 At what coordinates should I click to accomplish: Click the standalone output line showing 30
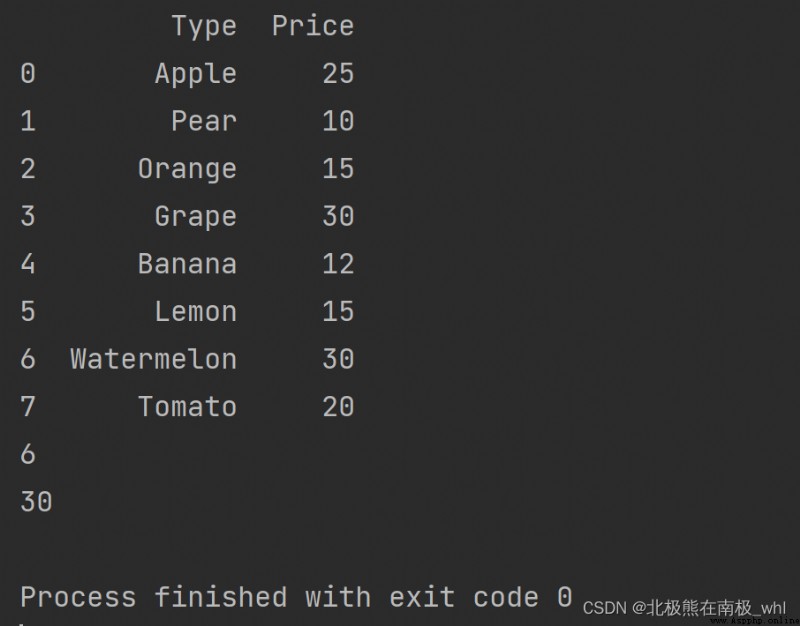point(36,502)
